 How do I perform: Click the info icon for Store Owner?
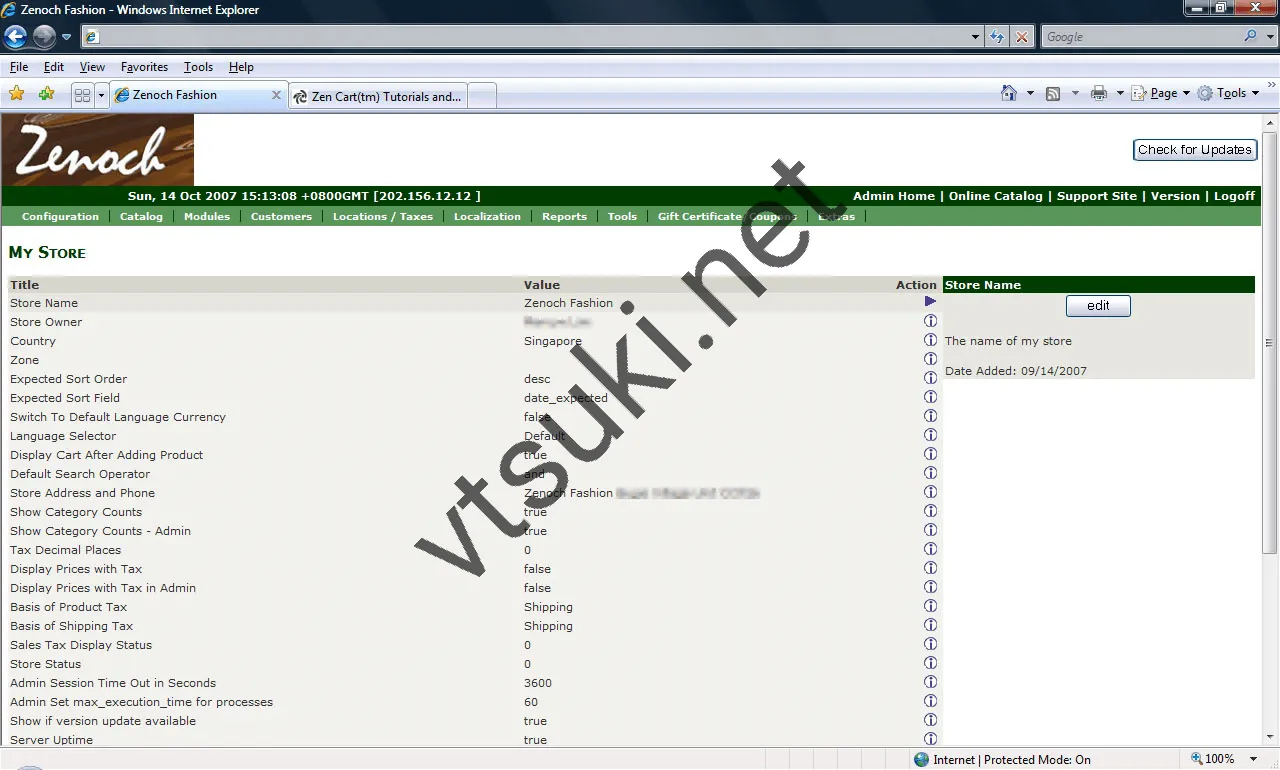(x=930, y=321)
